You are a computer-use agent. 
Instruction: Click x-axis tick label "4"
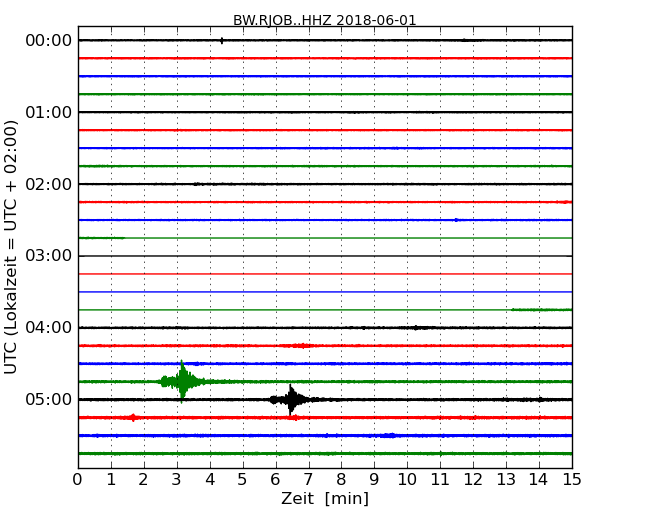tap(210, 479)
